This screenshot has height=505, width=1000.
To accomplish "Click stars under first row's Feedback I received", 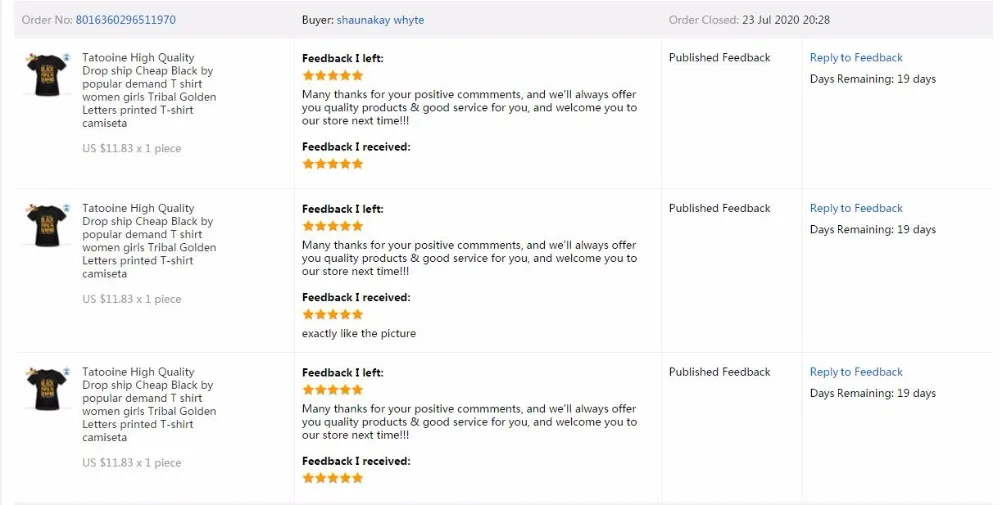I will click(333, 164).
